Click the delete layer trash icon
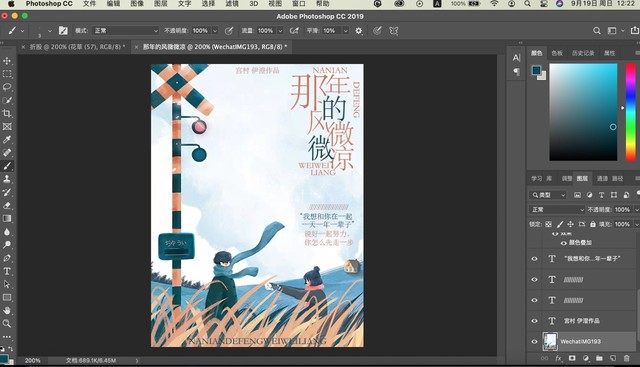The height and width of the screenshot is (367, 640). (627, 358)
